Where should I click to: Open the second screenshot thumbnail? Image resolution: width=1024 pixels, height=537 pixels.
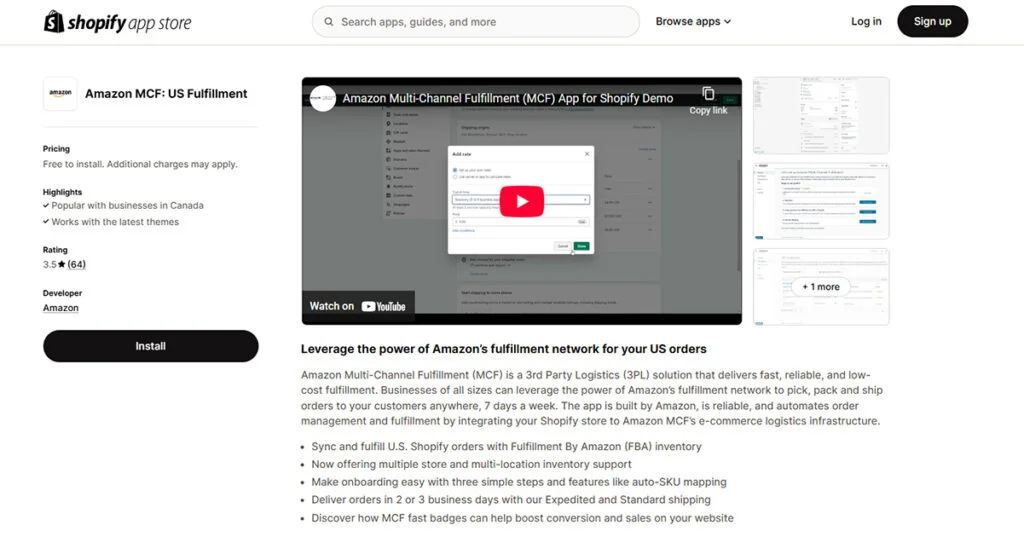[x=821, y=201]
